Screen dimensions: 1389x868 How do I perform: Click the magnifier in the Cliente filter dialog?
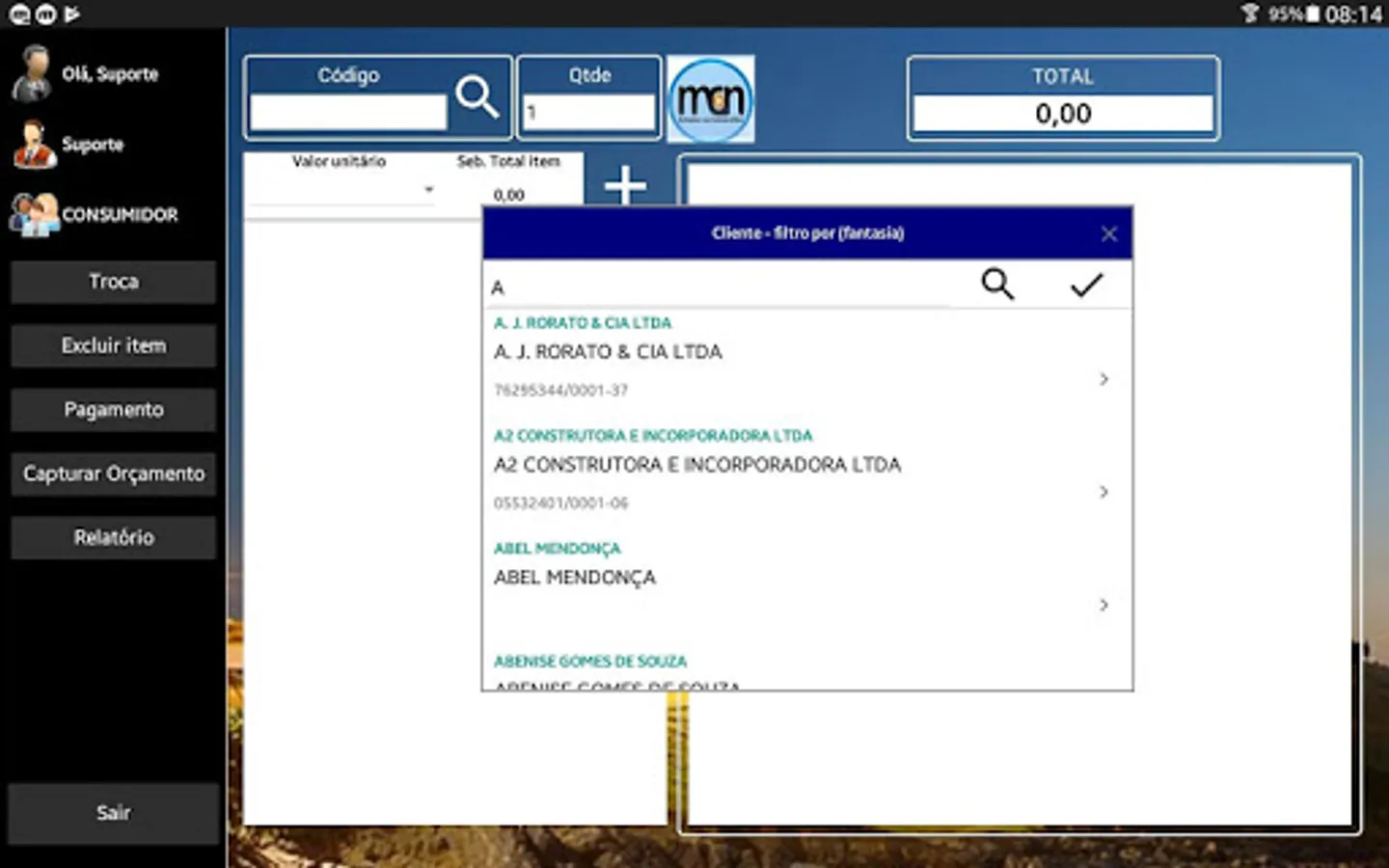(997, 285)
